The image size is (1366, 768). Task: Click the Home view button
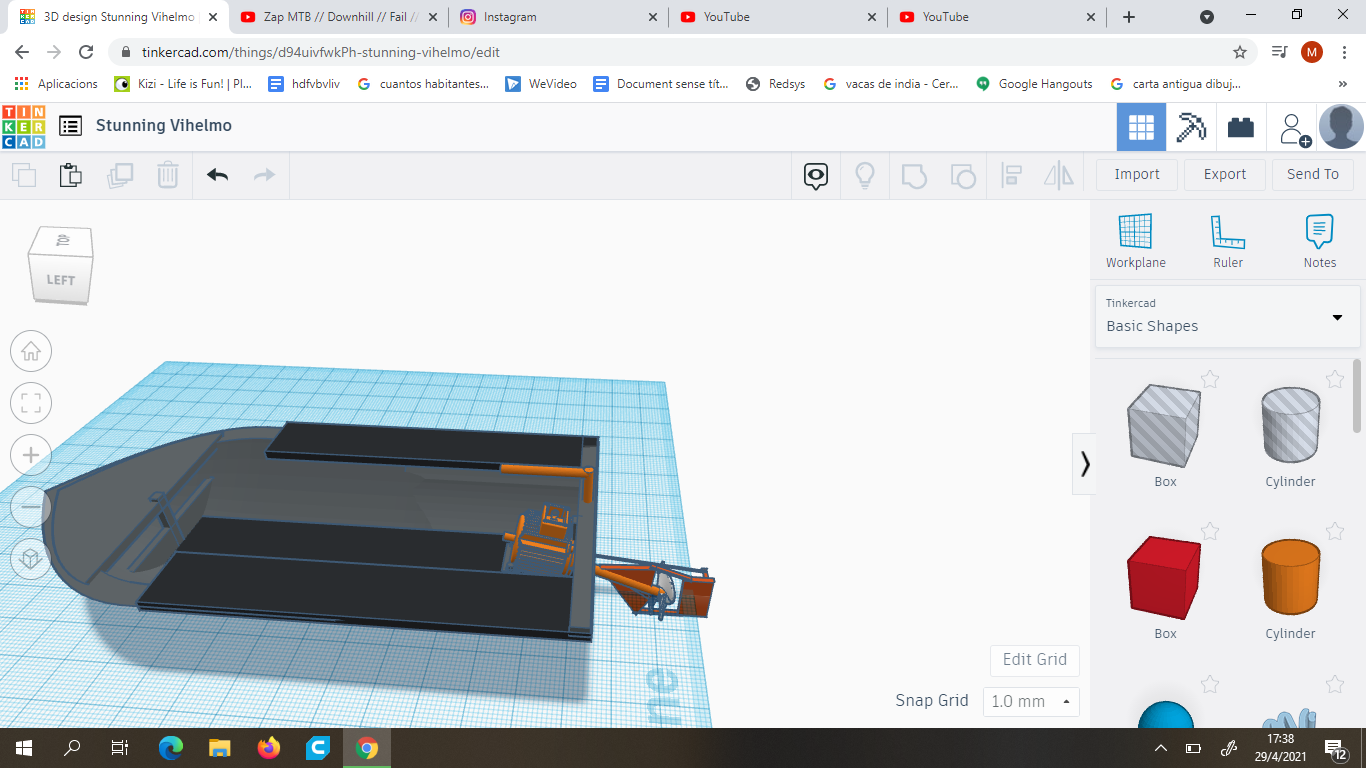point(31,351)
